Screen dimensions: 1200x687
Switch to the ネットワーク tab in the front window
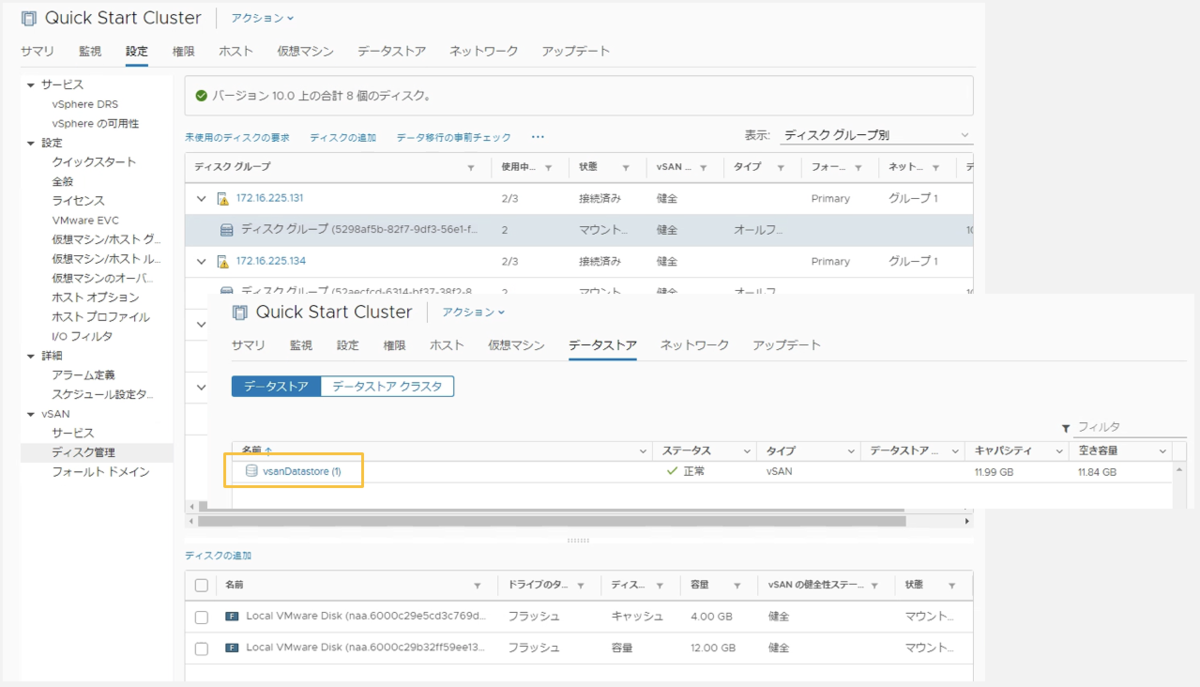coord(694,345)
